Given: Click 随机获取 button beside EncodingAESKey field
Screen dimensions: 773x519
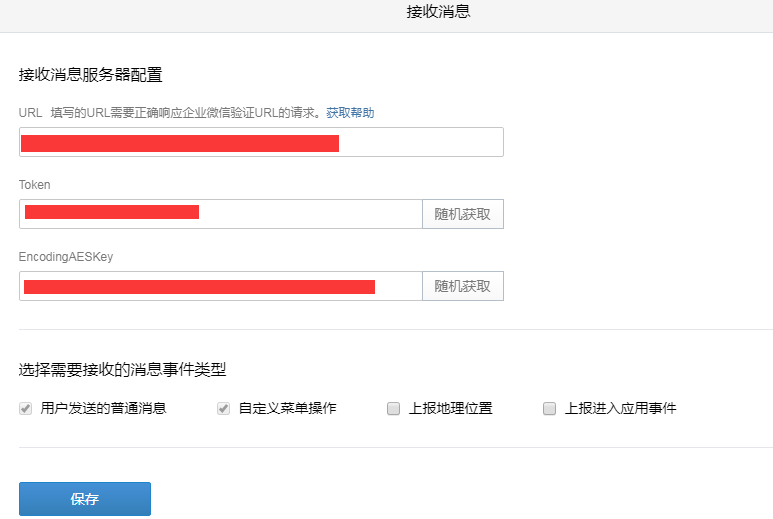Looking at the screenshot, I should tap(462, 286).
